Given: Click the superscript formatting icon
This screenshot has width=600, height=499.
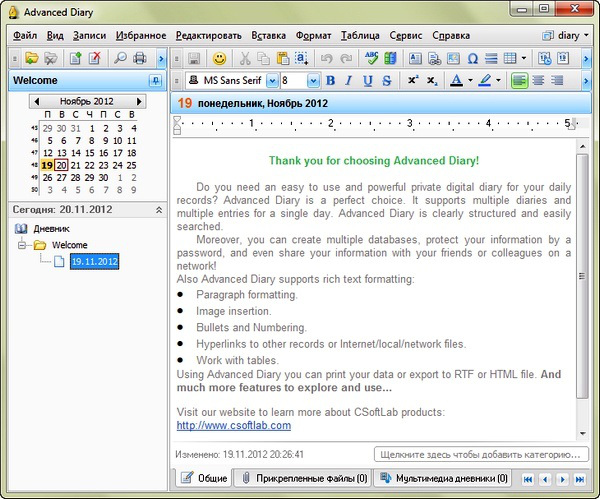Looking at the screenshot, I should 413,80.
